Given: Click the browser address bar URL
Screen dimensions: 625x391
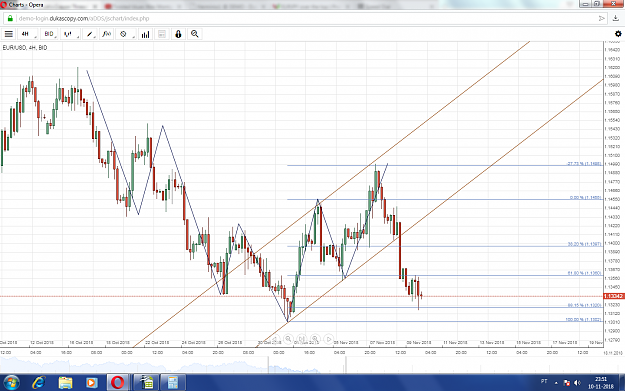Looking at the screenshot, I should pyautogui.click(x=84, y=18).
